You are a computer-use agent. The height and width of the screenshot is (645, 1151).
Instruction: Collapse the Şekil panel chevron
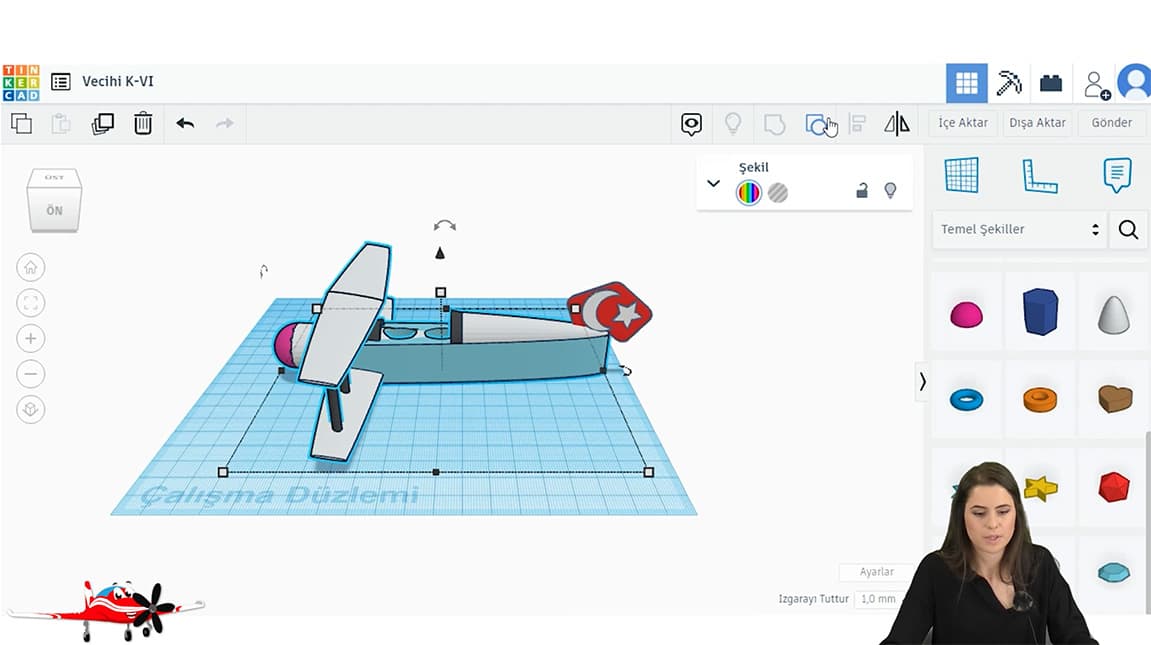pos(713,183)
